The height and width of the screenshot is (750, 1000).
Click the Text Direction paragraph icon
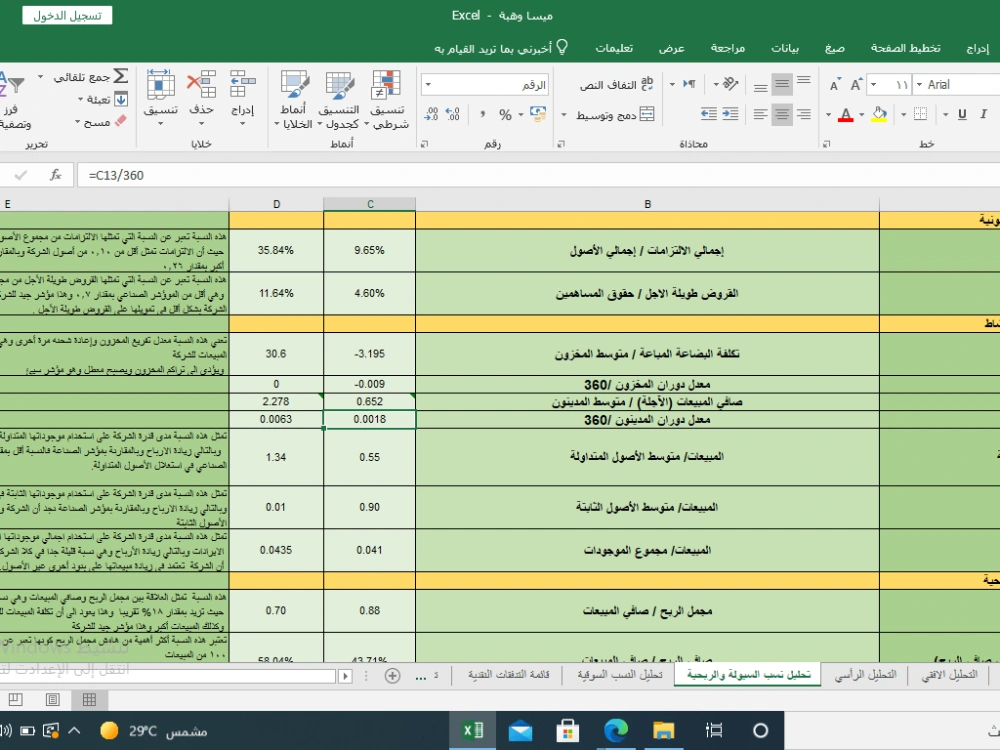tap(689, 84)
